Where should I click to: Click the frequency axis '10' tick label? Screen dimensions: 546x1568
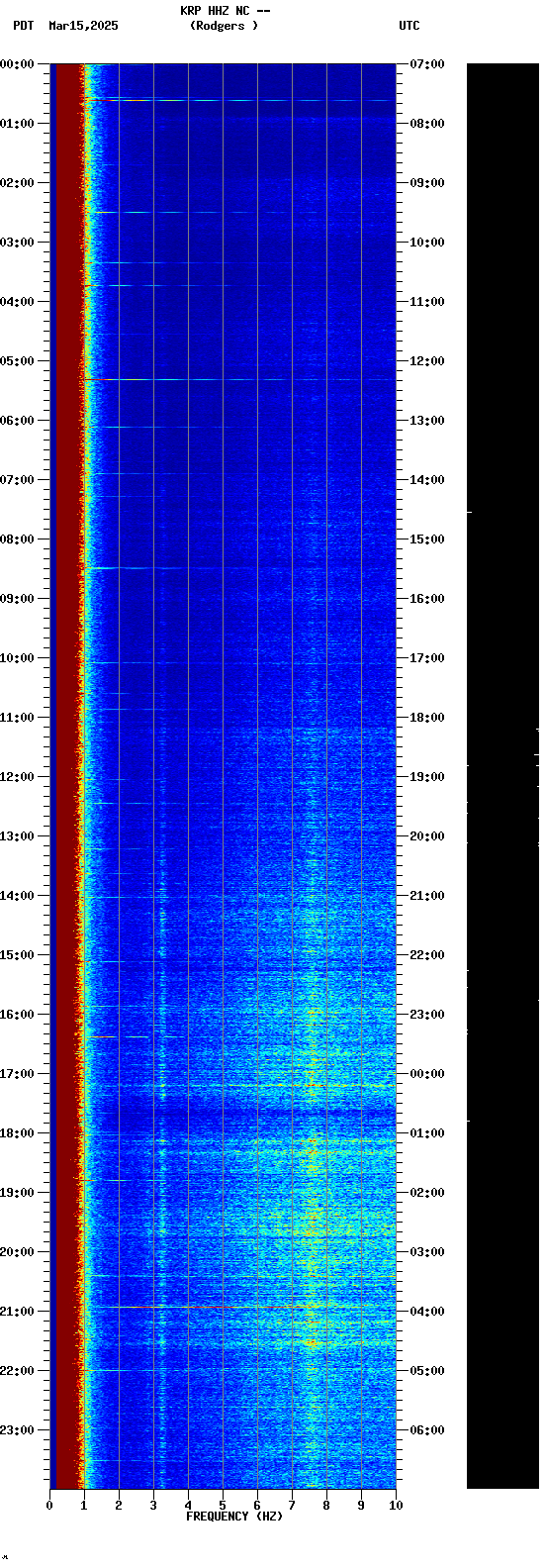396,1506
